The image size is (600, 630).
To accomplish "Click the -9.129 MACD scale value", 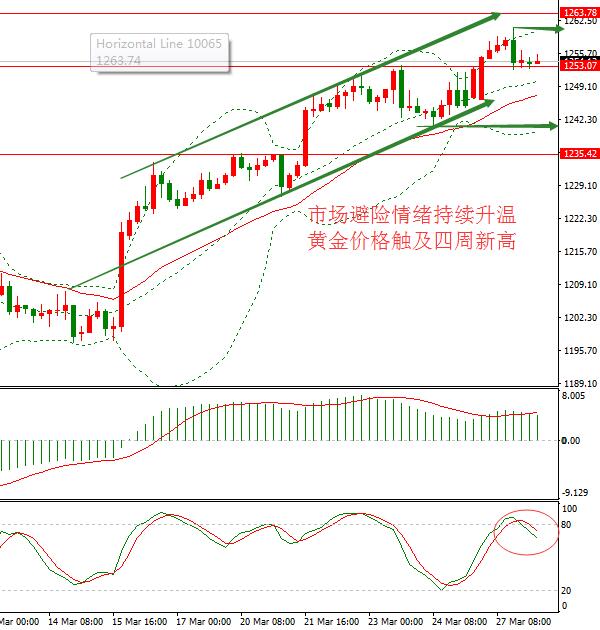I will 575,492.
